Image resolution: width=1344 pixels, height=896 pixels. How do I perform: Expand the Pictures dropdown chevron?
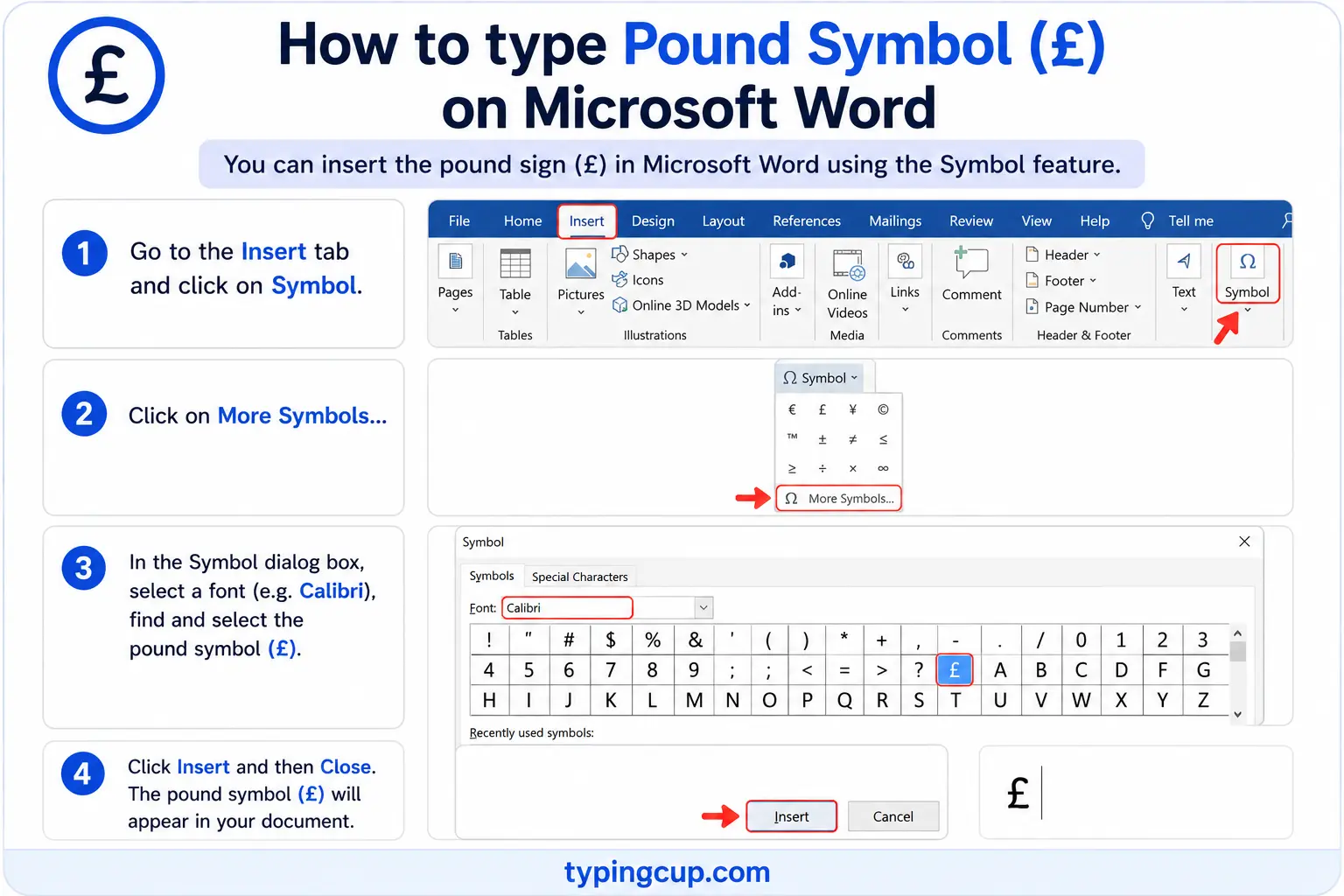coord(580,312)
